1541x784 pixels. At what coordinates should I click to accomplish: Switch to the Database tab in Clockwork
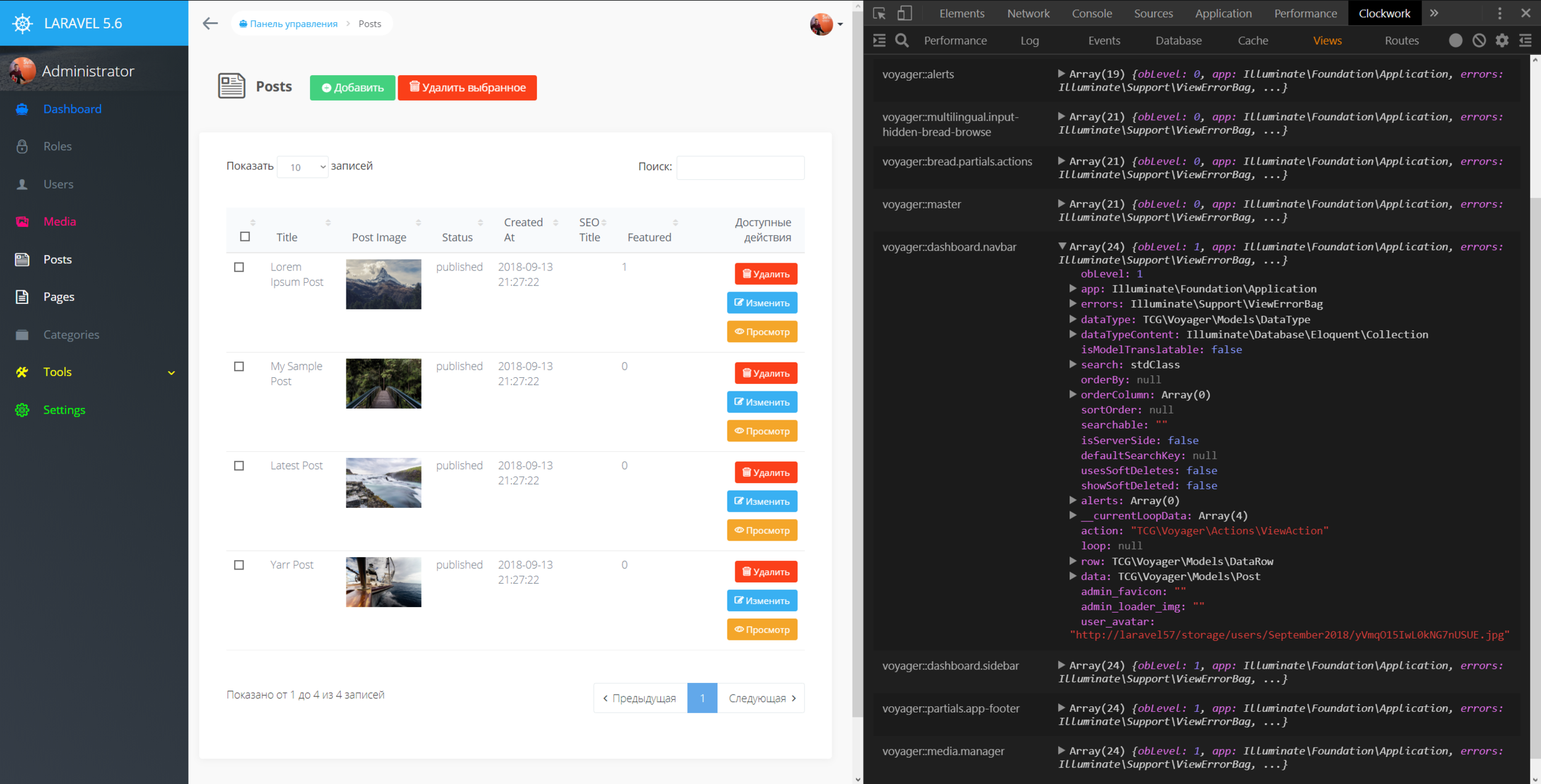pyautogui.click(x=1178, y=41)
